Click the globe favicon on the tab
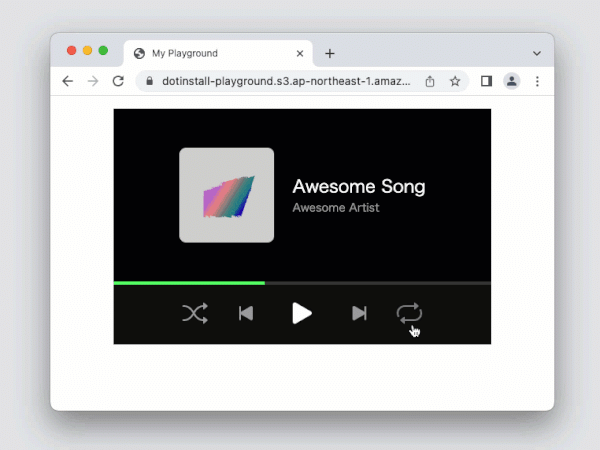600x450 pixels. [139, 54]
